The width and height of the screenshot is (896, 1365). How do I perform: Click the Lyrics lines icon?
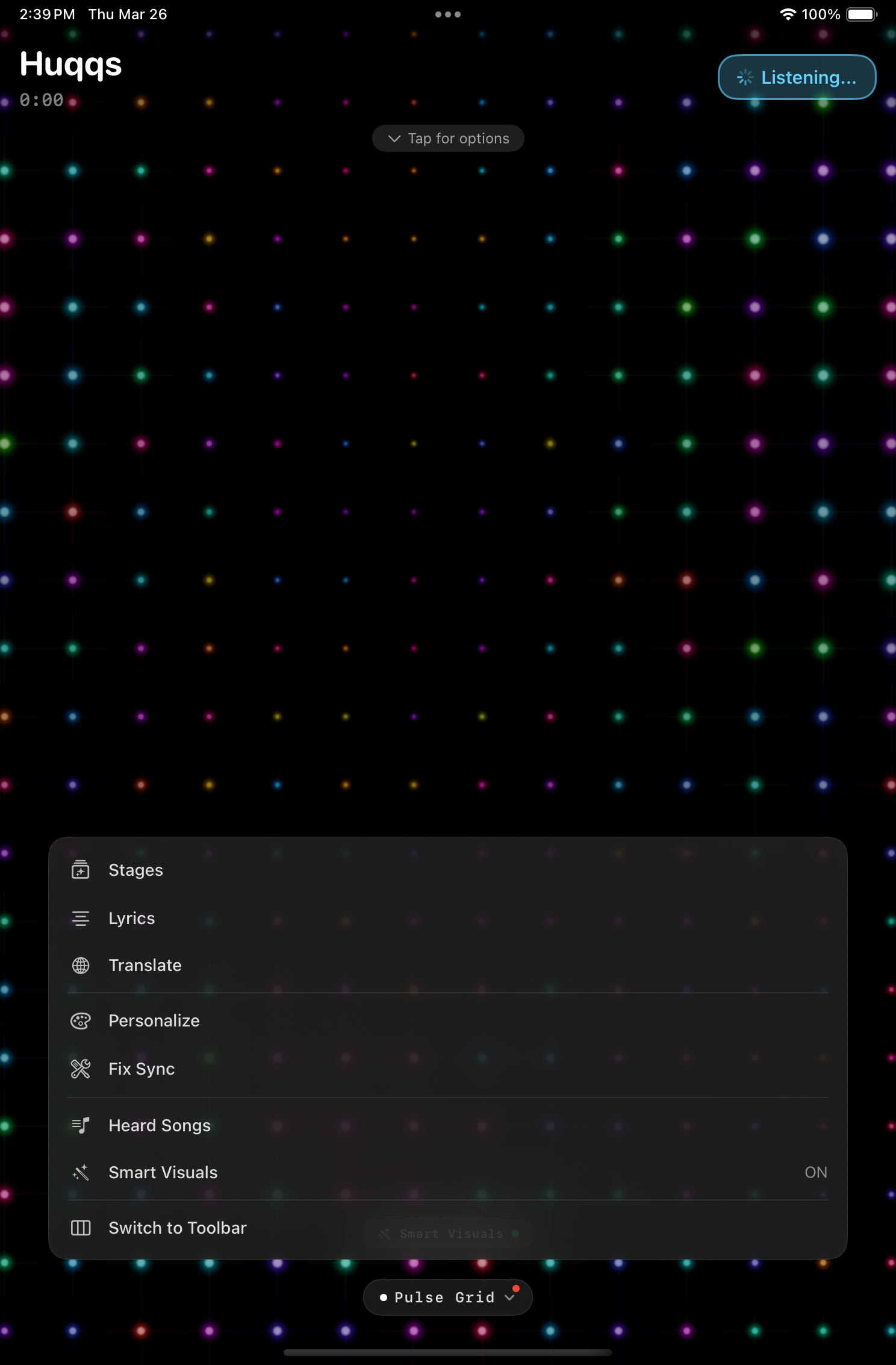(x=81, y=918)
